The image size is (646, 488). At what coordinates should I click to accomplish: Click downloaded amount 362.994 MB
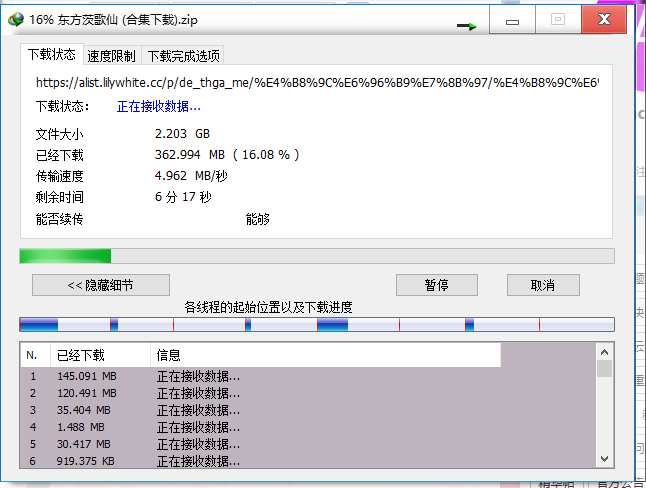pos(190,155)
